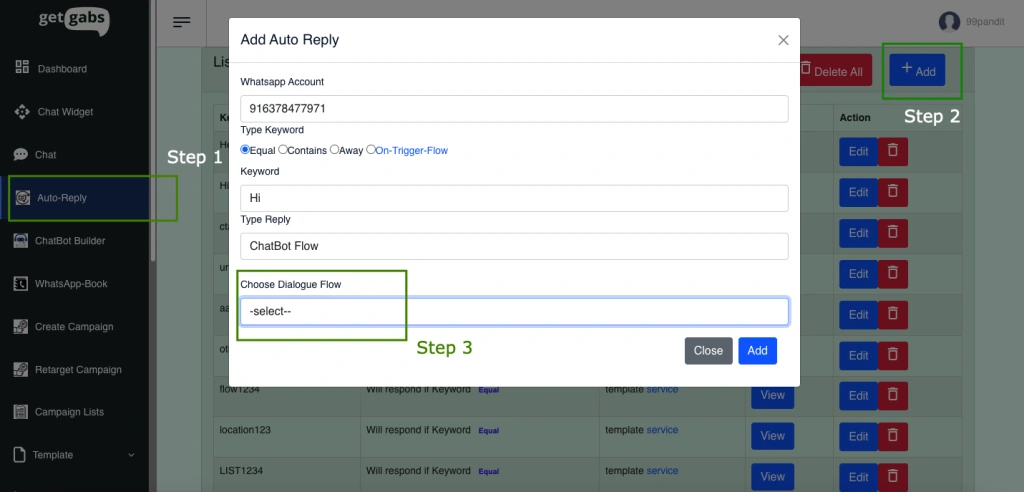Viewport: 1024px width, 492px height.
Task: Pick the On-Trigger-Flow radio option
Action: 371,150
